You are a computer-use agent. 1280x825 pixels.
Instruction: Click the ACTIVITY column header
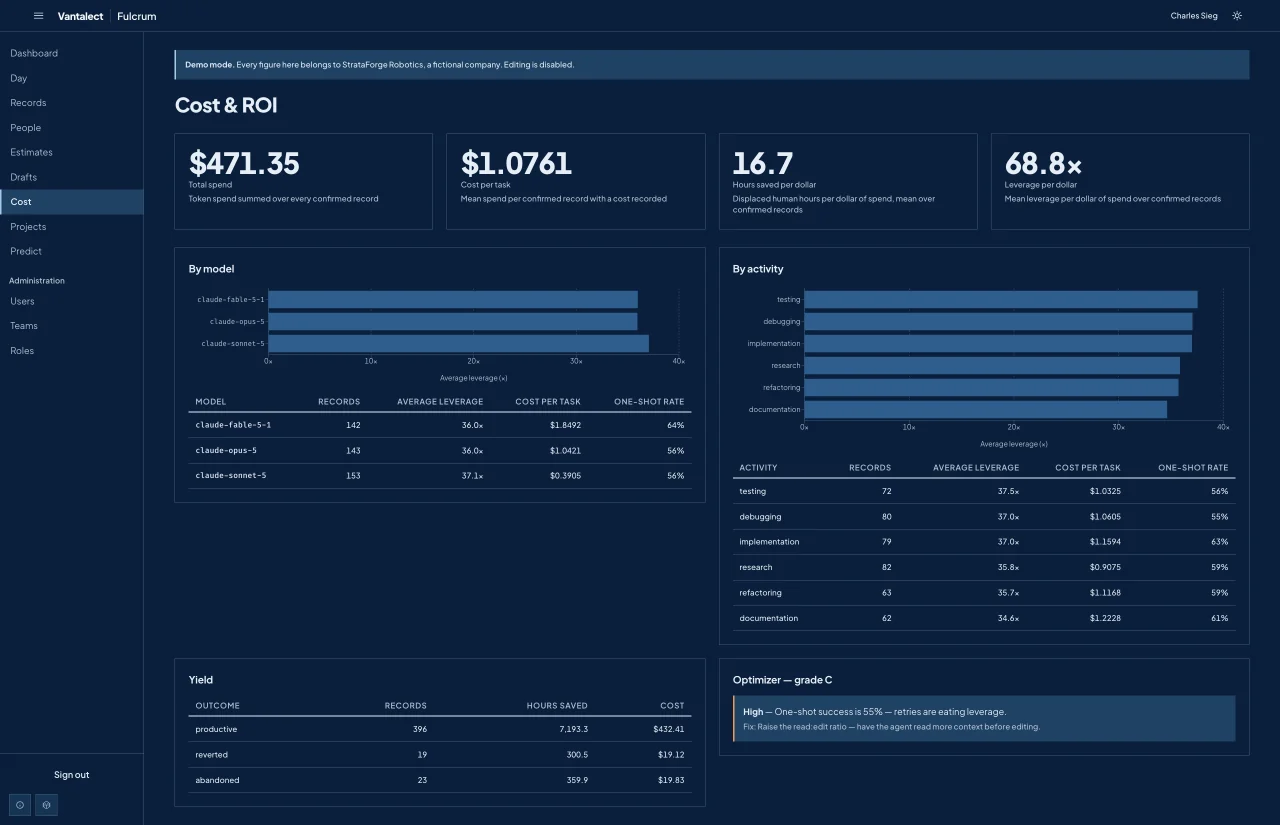pos(758,468)
